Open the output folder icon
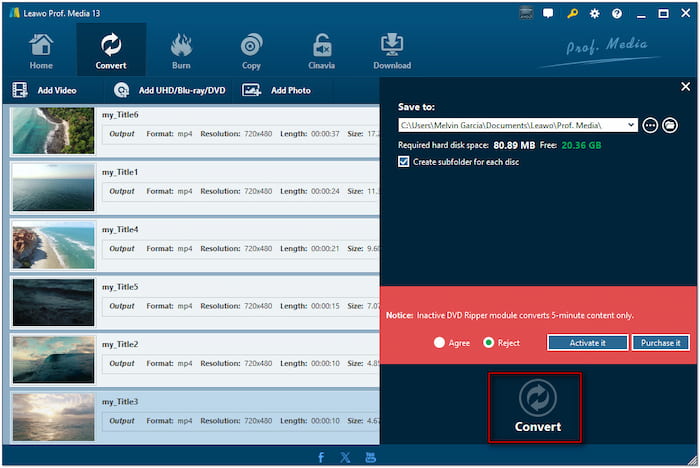The width and height of the screenshot is (700, 468). point(670,125)
